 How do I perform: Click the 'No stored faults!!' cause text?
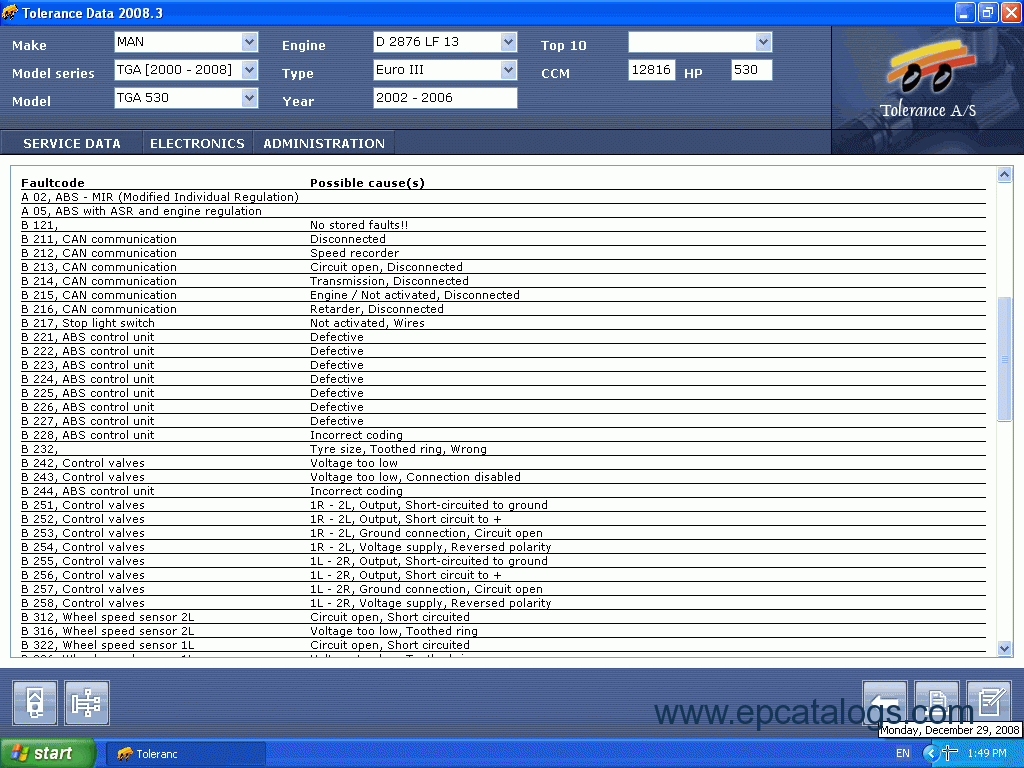359,225
